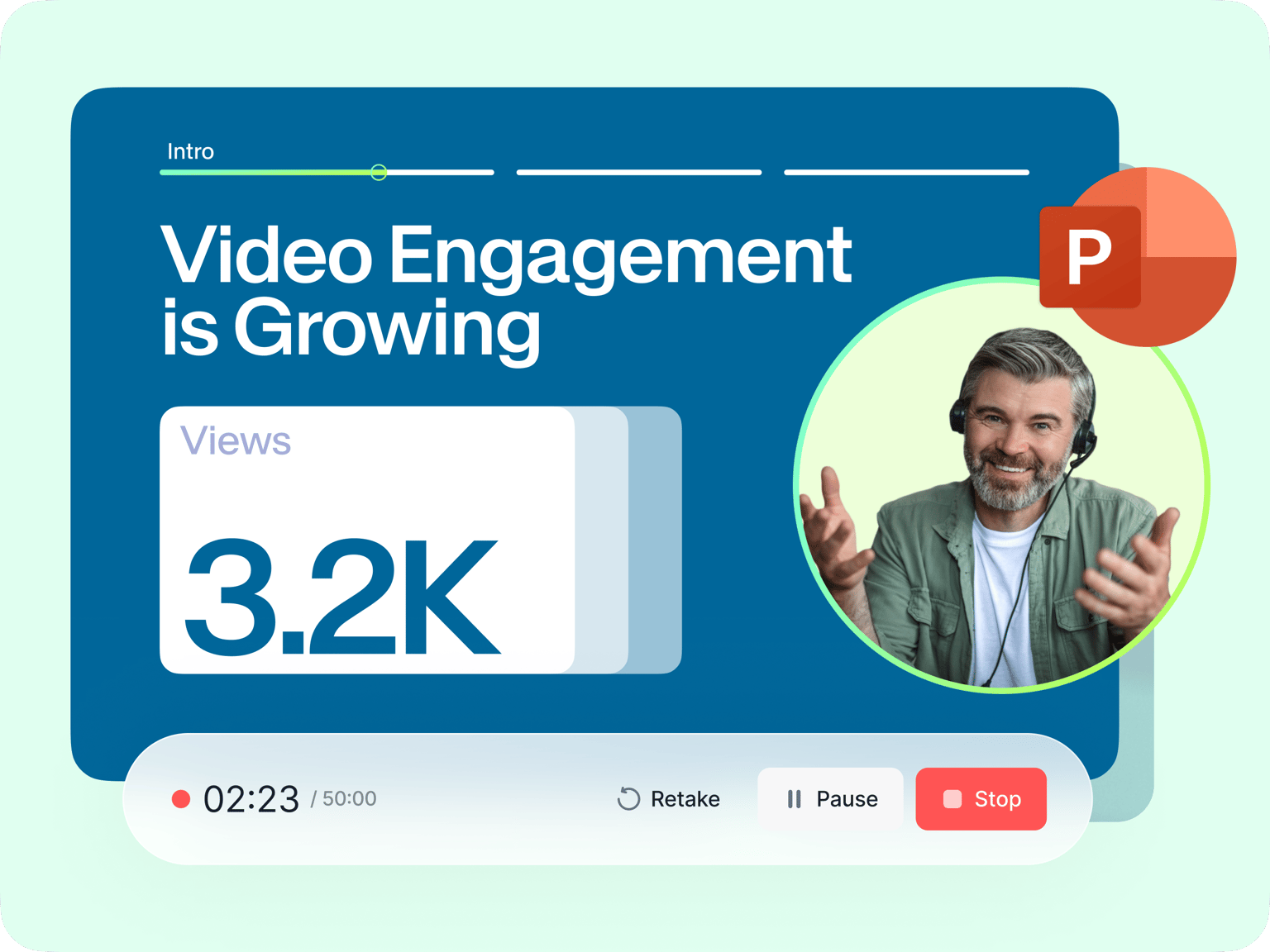
Task: Click the white stop square icon
Action: pos(952,799)
